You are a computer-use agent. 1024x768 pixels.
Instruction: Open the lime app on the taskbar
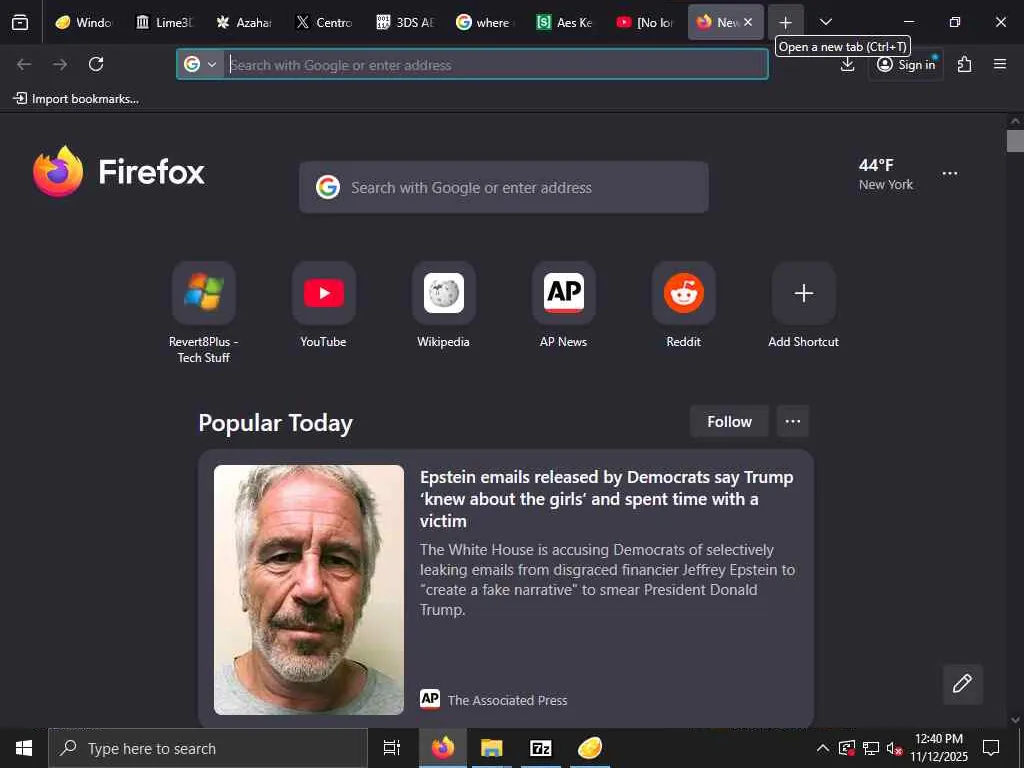coord(590,748)
